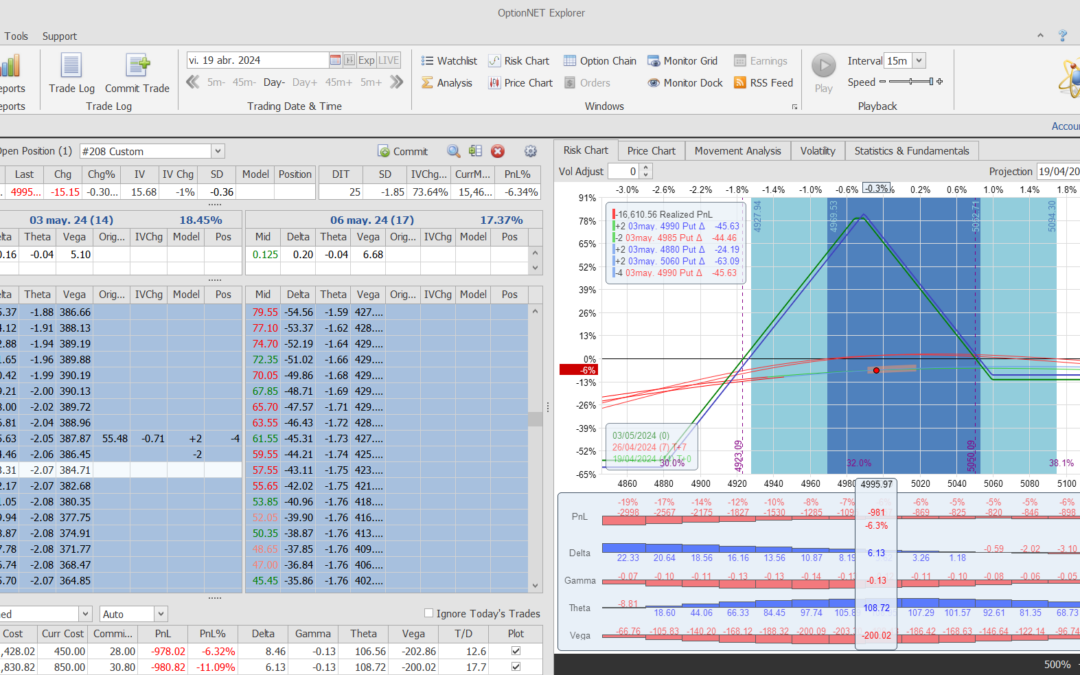This screenshot has width=1080, height=675.
Task: Adjust the playback Speed slider
Action: pyautogui.click(x=910, y=82)
